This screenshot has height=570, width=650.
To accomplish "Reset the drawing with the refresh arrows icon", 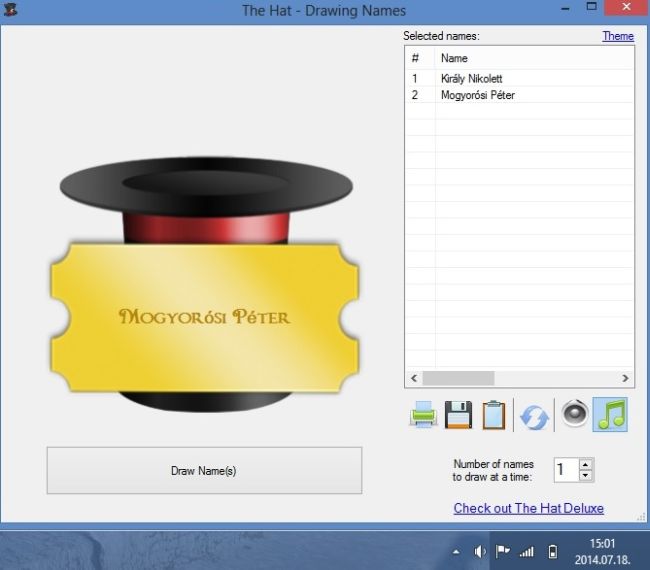I will [x=534, y=416].
